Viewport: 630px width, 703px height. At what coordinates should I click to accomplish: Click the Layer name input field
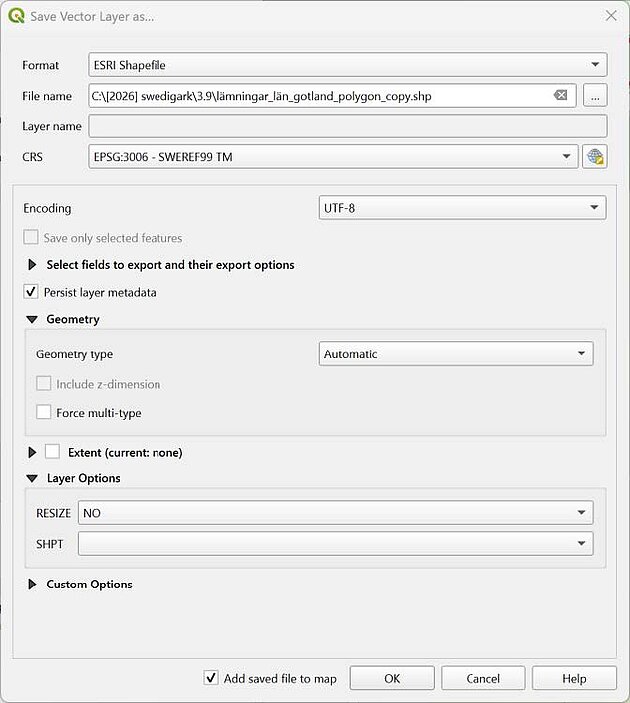pyautogui.click(x=348, y=126)
